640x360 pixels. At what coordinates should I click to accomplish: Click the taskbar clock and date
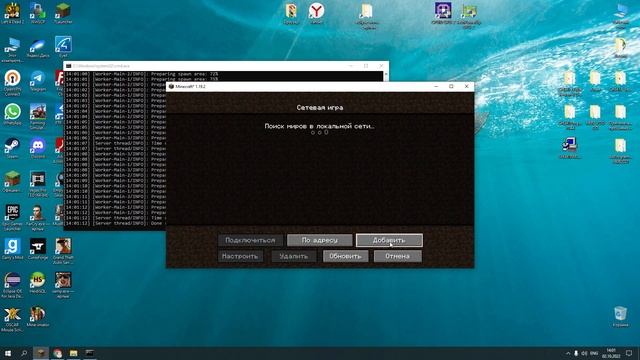pos(611,353)
